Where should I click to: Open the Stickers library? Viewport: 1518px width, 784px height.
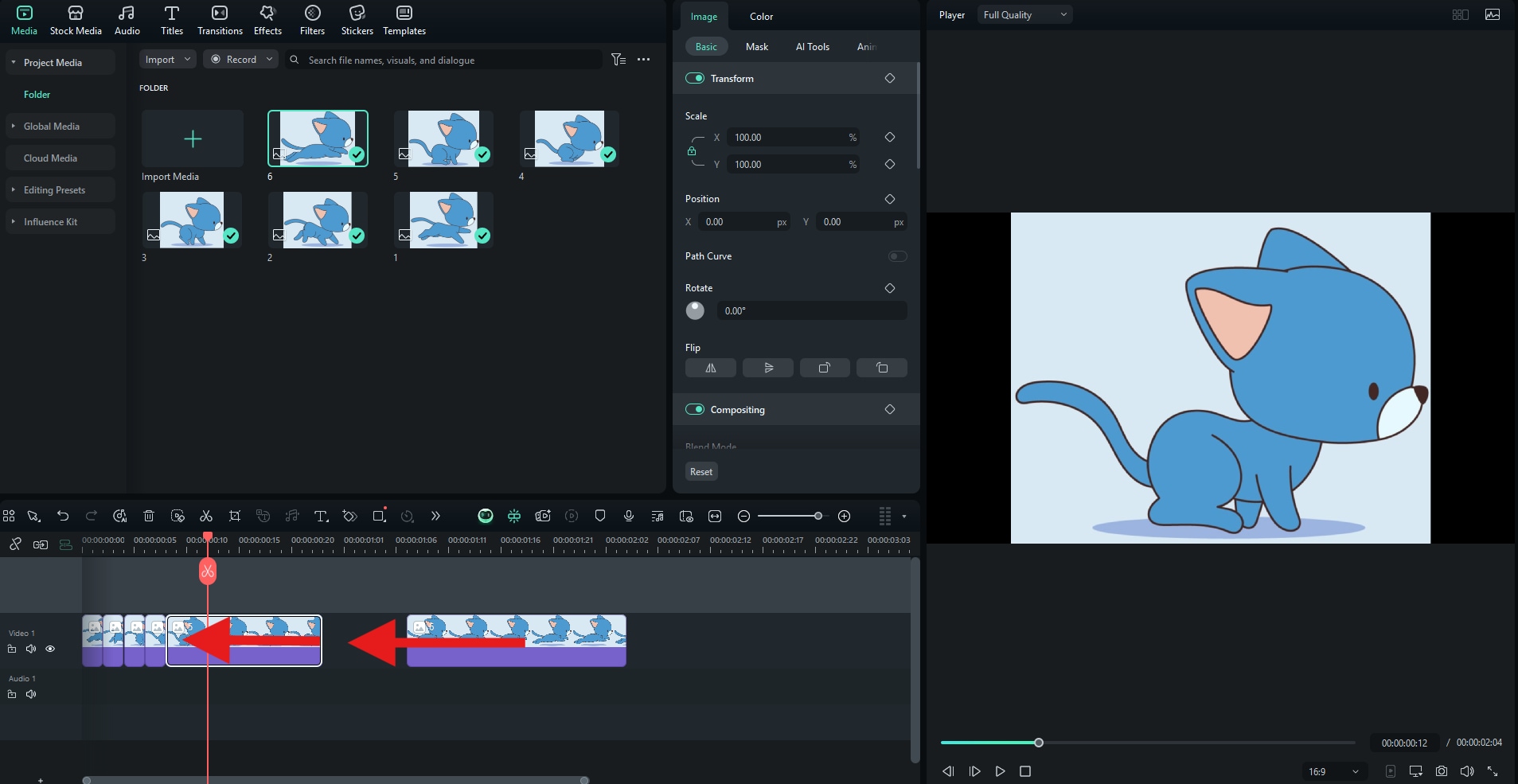(357, 21)
